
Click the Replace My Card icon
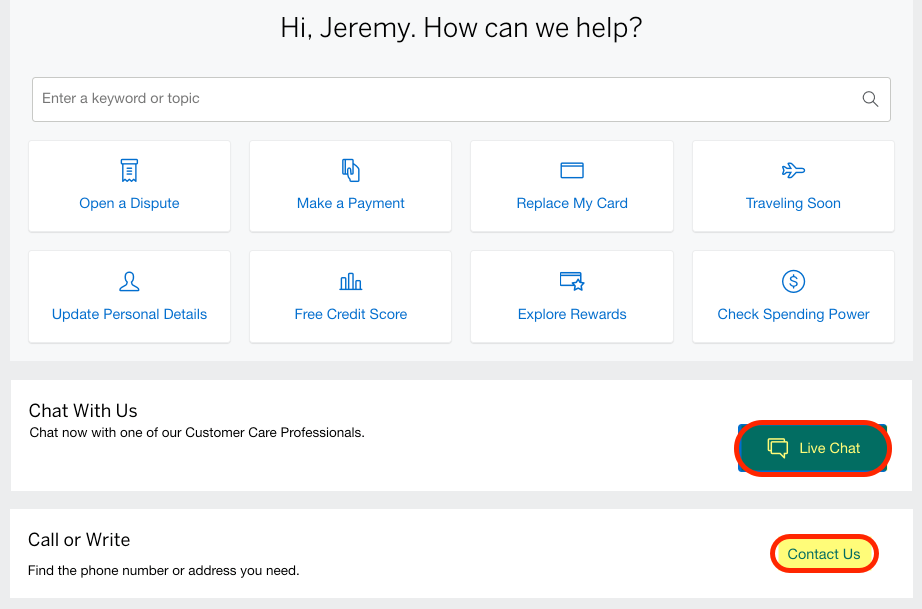pyautogui.click(x=572, y=170)
